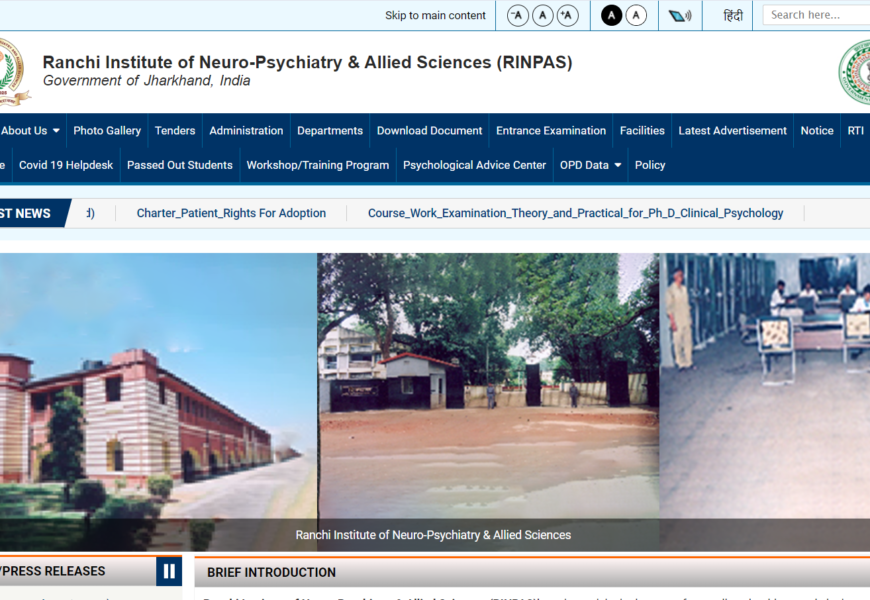
Task: Select the light contrast A theme
Action: coord(636,16)
